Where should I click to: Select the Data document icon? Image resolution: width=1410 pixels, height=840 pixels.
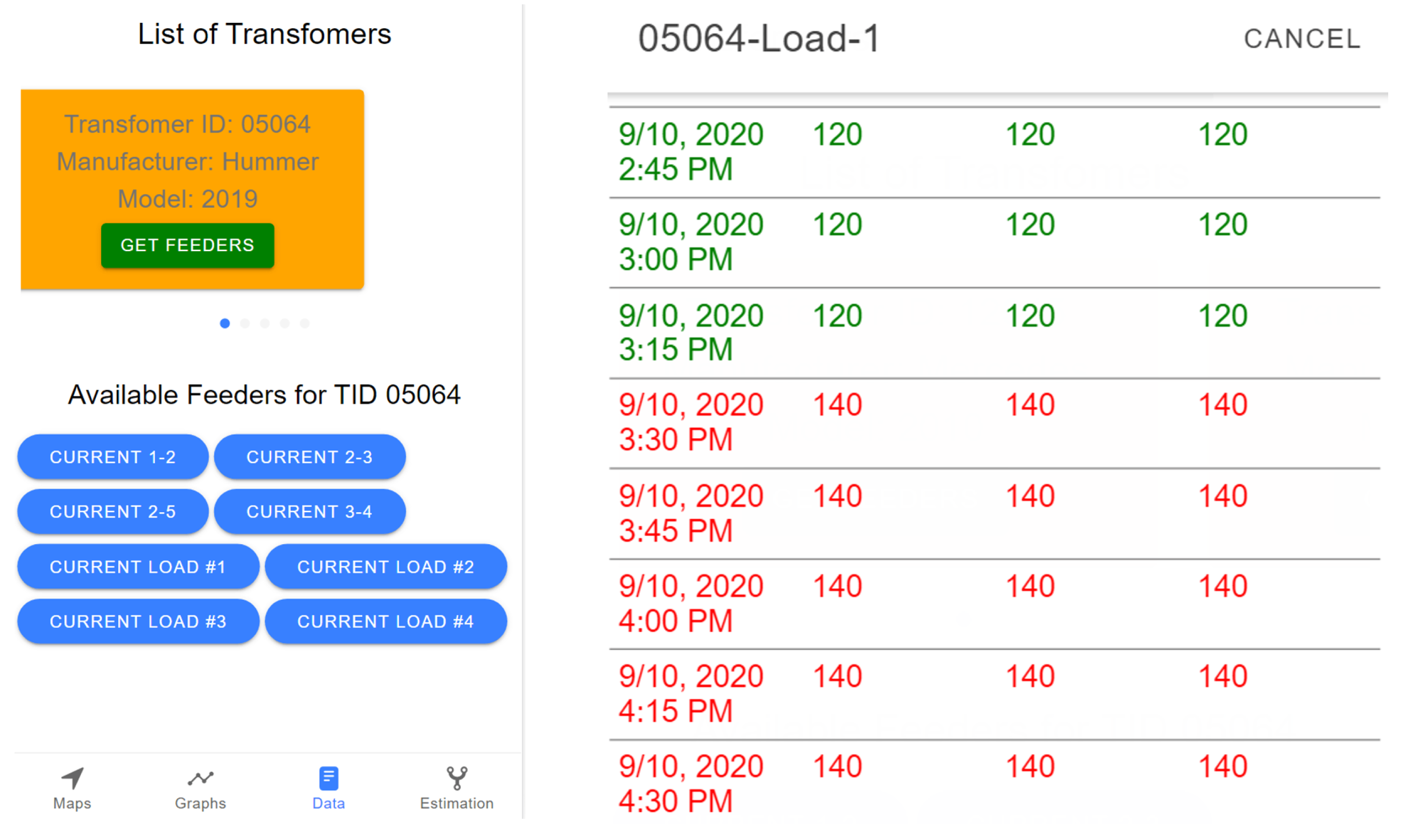pos(329,779)
